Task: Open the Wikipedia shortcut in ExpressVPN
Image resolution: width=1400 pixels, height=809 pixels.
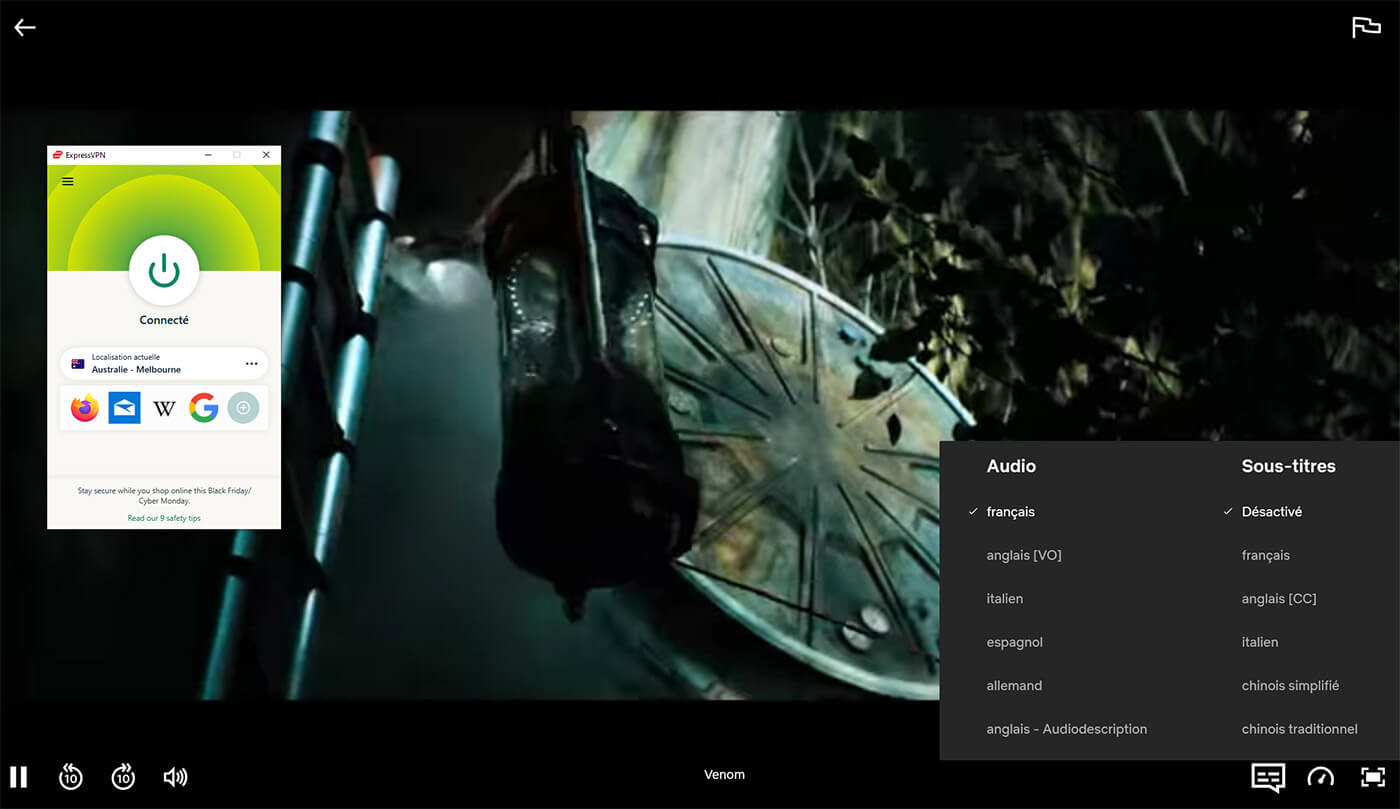Action: pyautogui.click(x=164, y=408)
